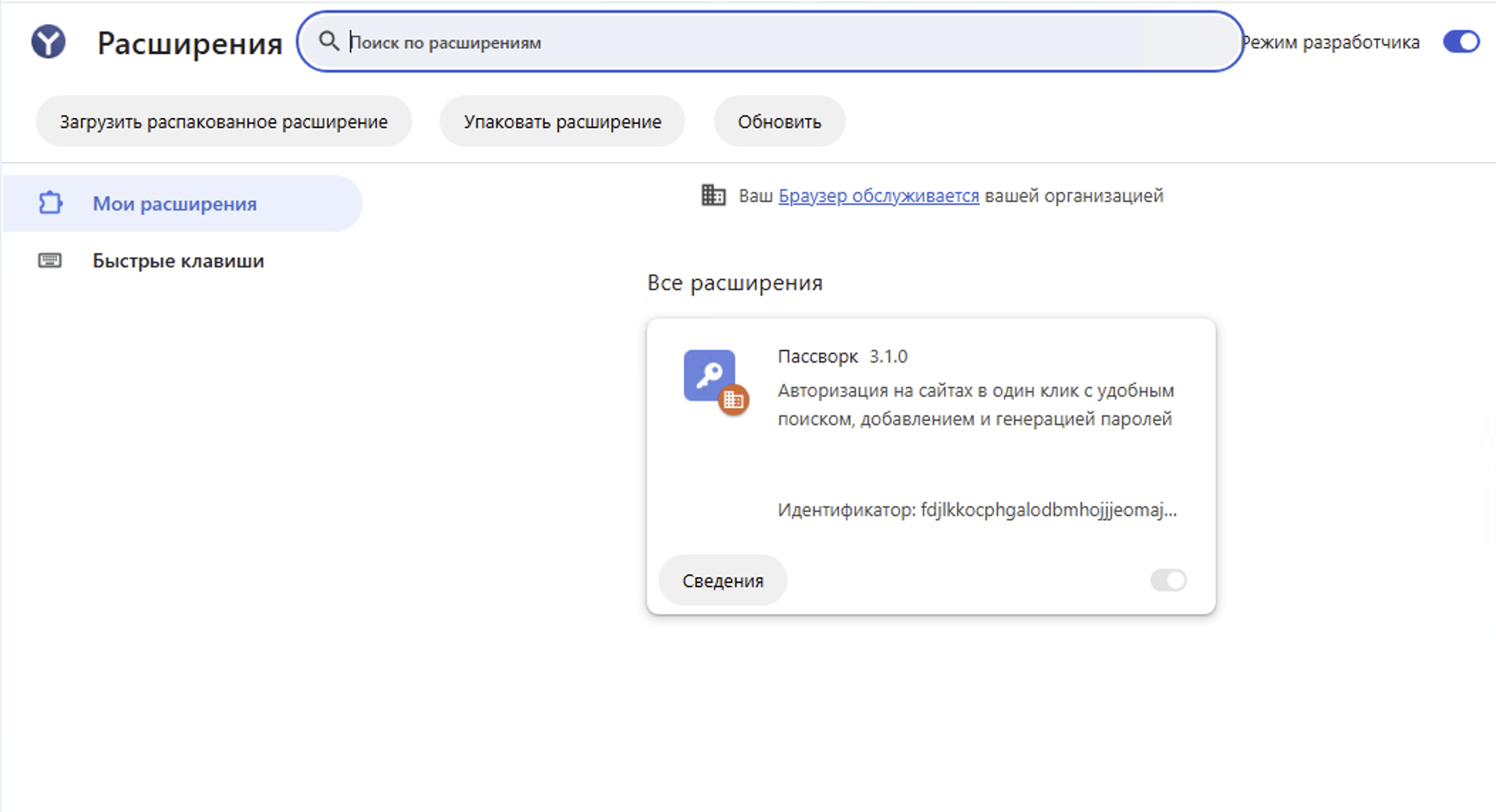Click the Идентификатор fdjlkkocphgalodbmhojjjeomaj text
The image size is (1496, 812).
[977, 510]
